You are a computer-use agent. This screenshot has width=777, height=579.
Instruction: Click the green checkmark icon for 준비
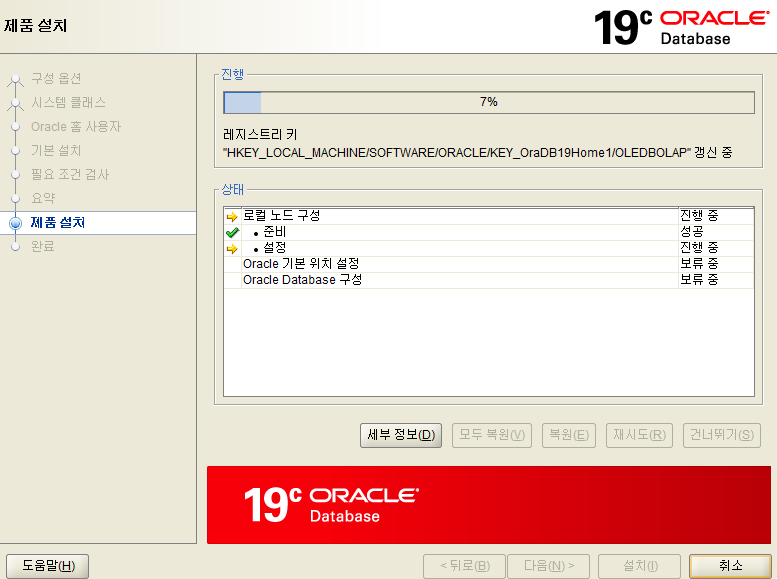tap(232, 232)
